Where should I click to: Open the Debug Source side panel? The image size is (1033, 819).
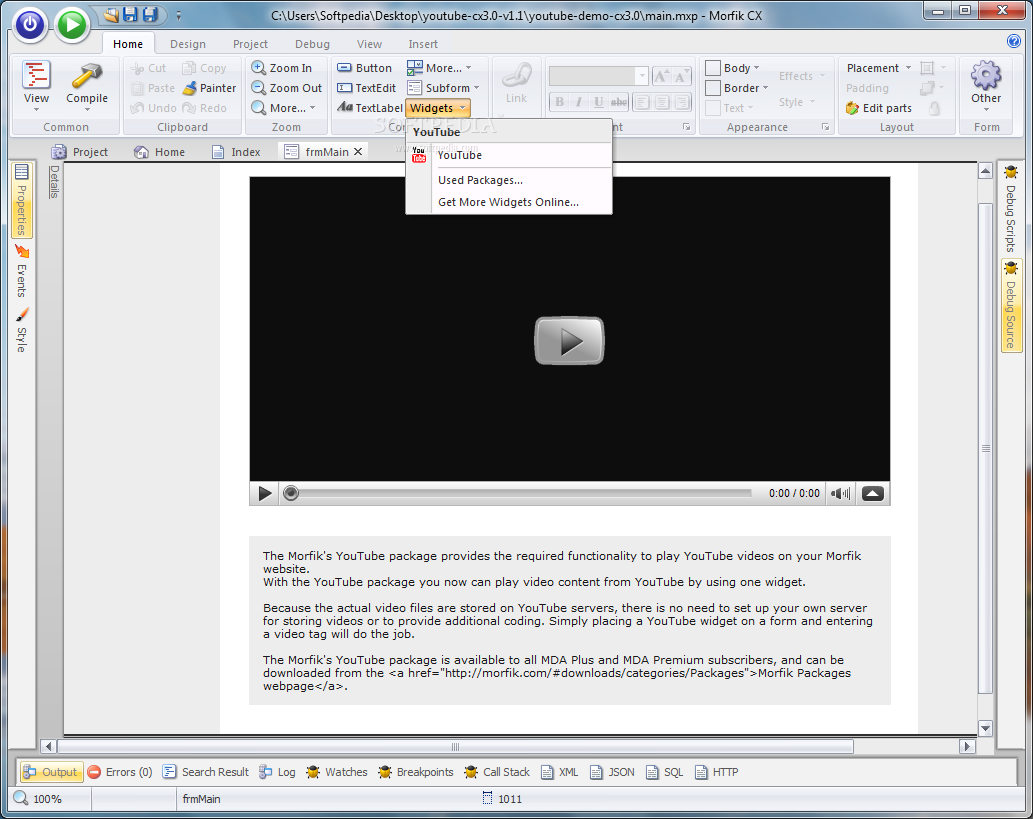tap(1011, 306)
